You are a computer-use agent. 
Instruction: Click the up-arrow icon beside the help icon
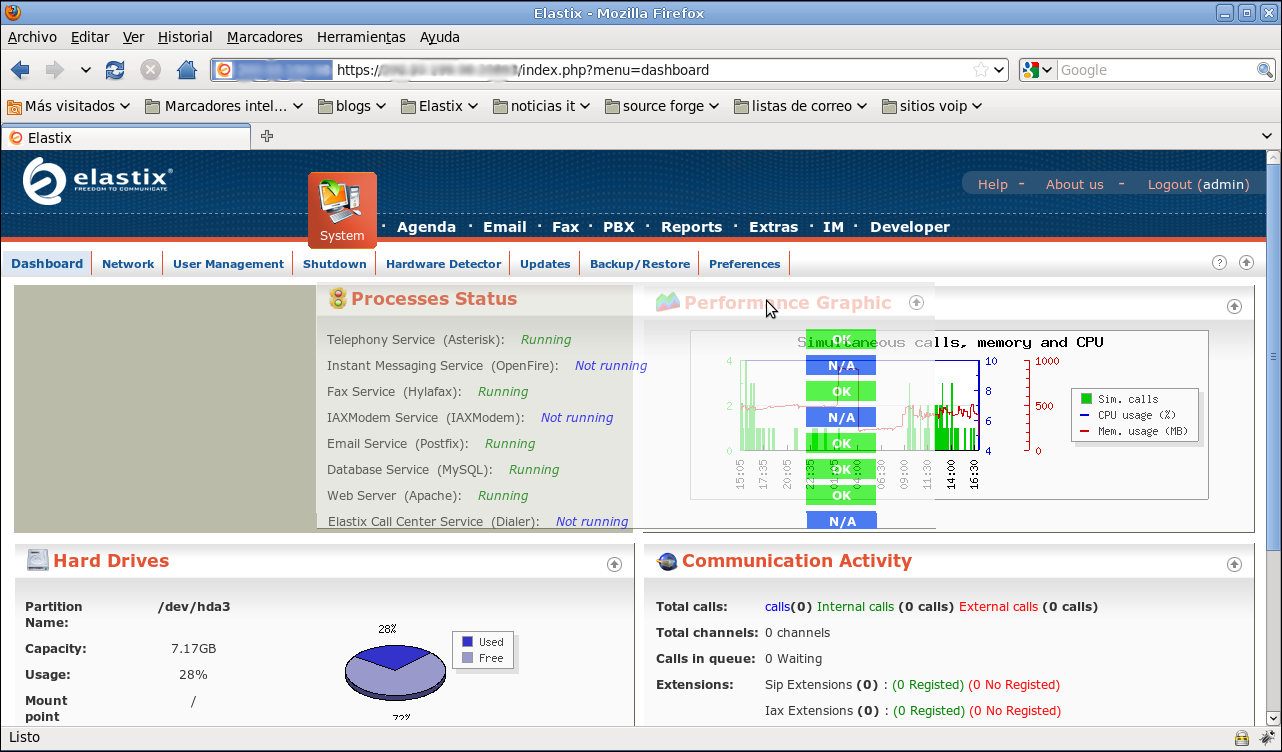click(1246, 263)
